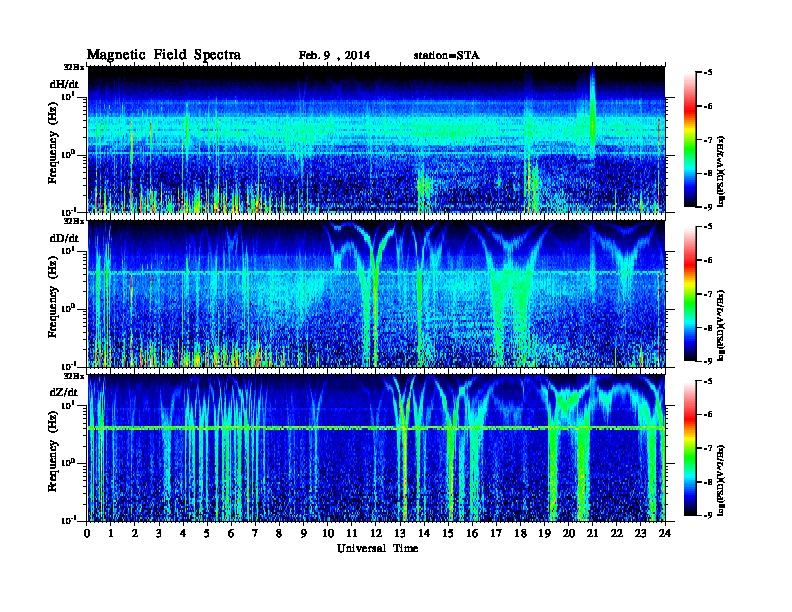Click the dD/dt spectrogram plot
Image resolution: width=792 pixels, height=612 pixels.
pyautogui.click(x=376, y=293)
